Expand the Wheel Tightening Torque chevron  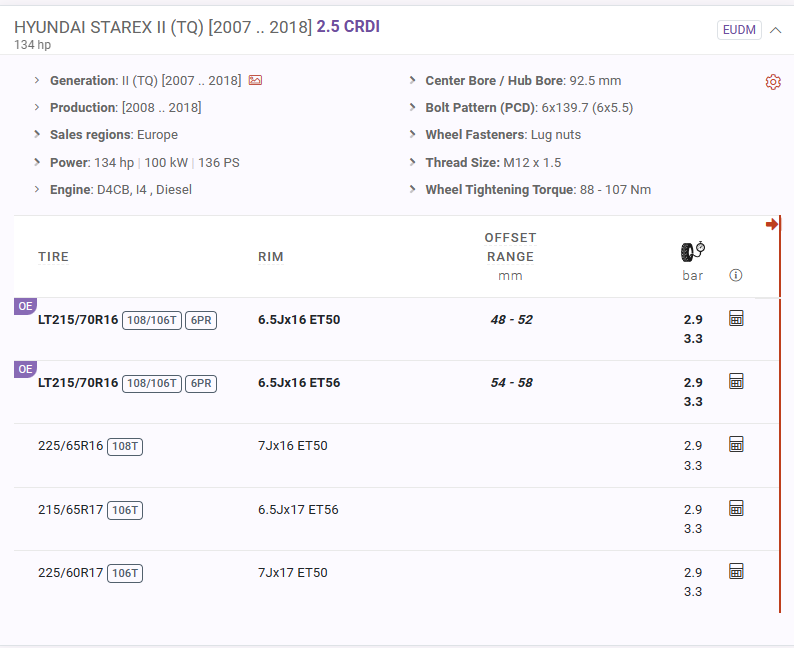pos(413,189)
